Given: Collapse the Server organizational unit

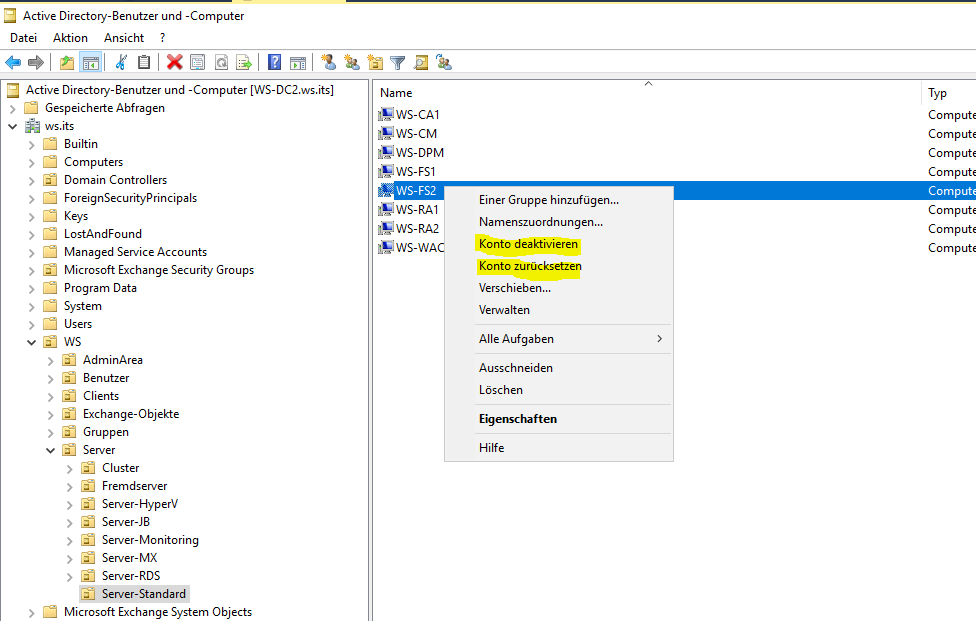Looking at the screenshot, I should (x=50, y=451).
